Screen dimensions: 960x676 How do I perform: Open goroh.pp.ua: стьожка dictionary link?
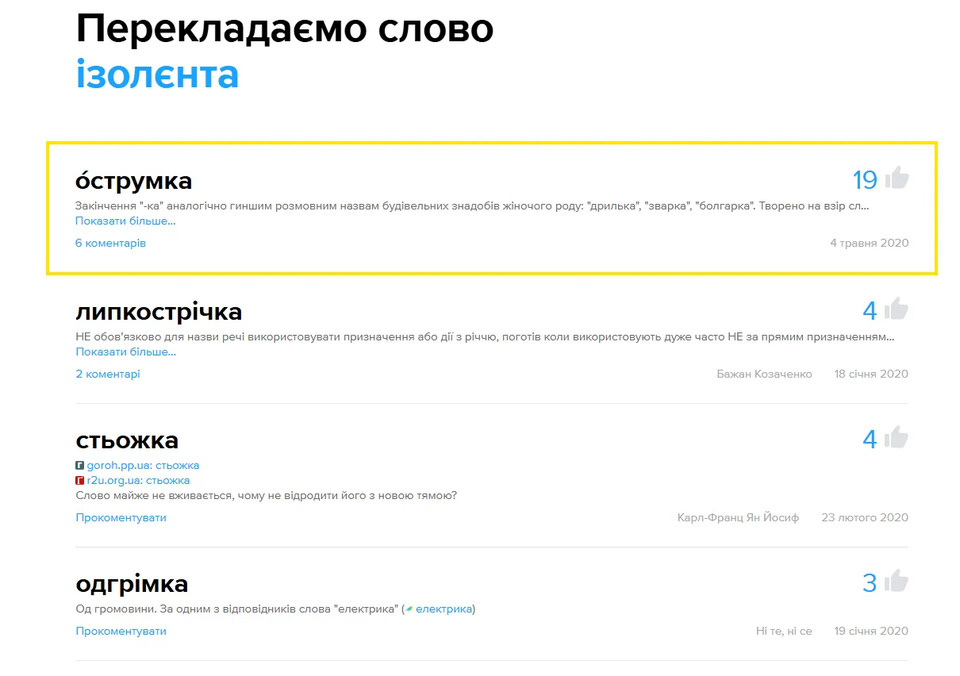(x=143, y=466)
